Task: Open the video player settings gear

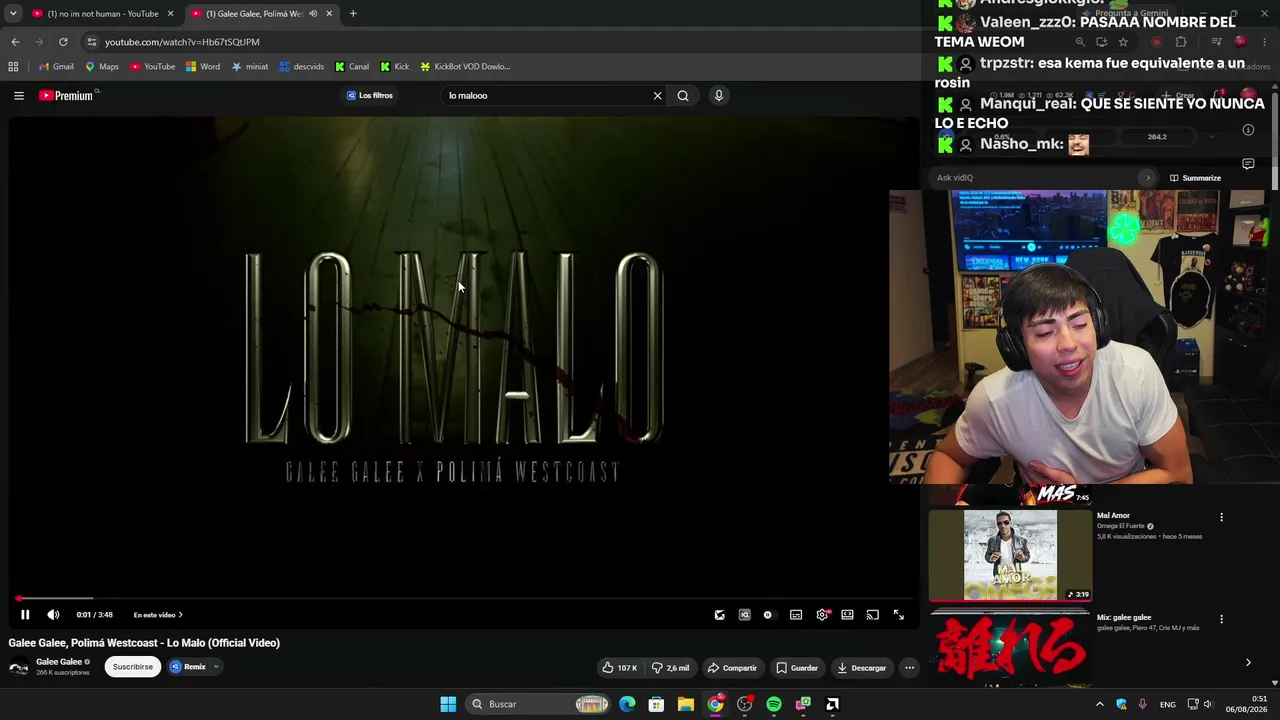Action: click(822, 615)
